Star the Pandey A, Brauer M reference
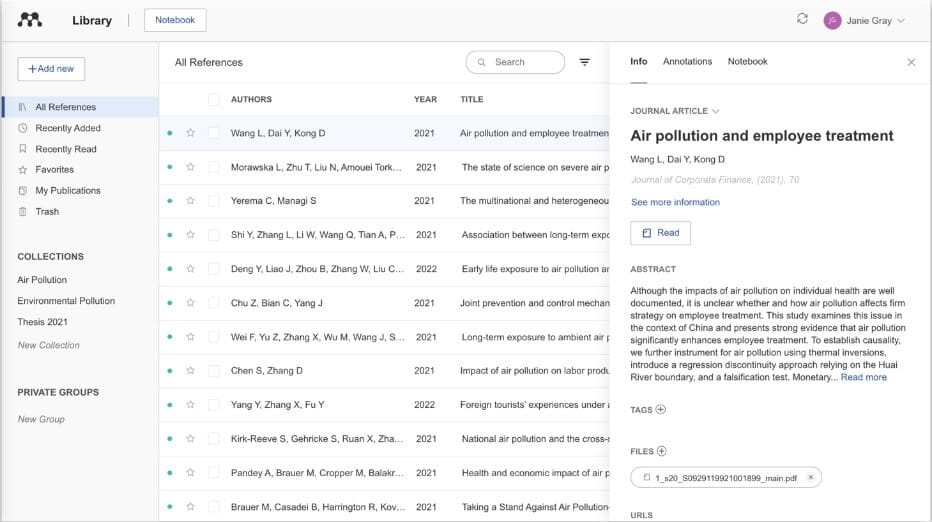The height and width of the screenshot is (522, 932). (x=190, y=473)
